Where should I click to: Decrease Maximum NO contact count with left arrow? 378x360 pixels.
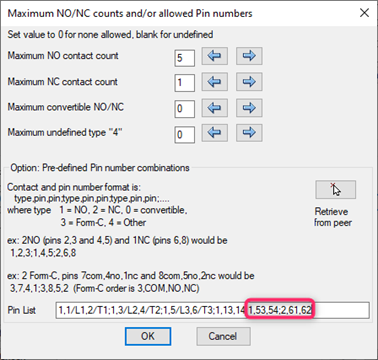click(214, 56)
